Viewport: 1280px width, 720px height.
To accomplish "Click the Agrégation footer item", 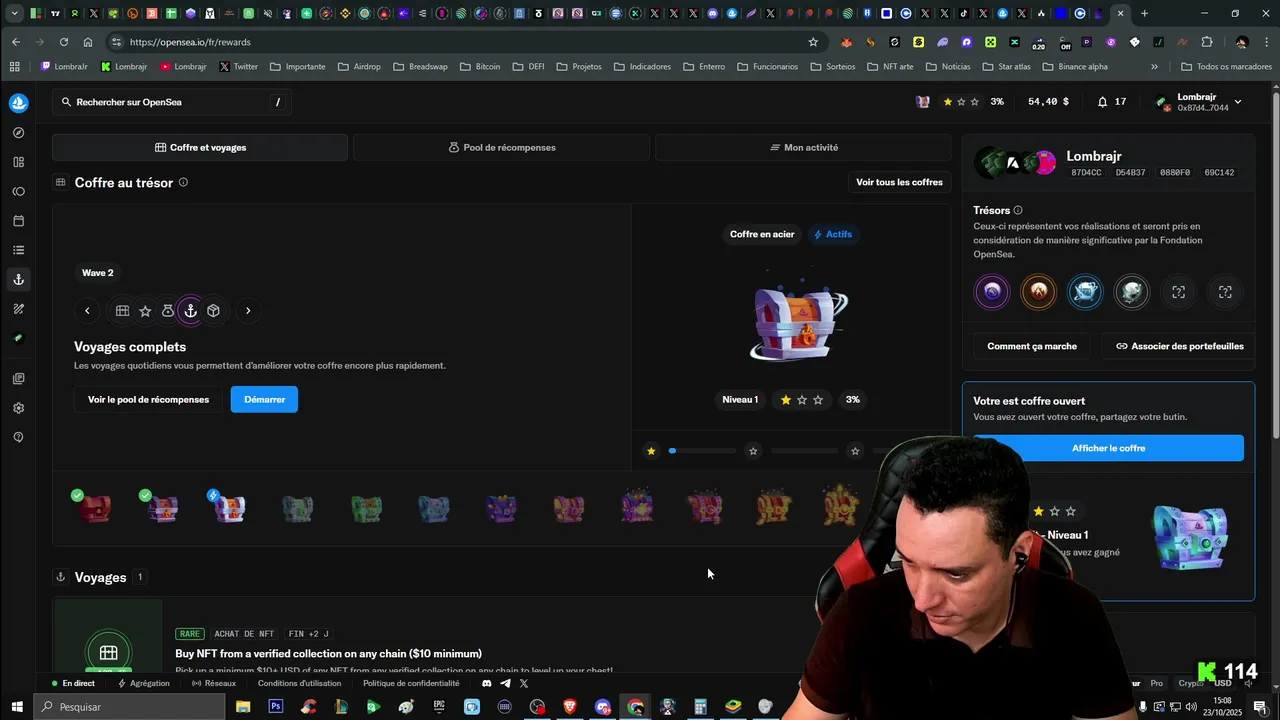I will tap(143, 684).
